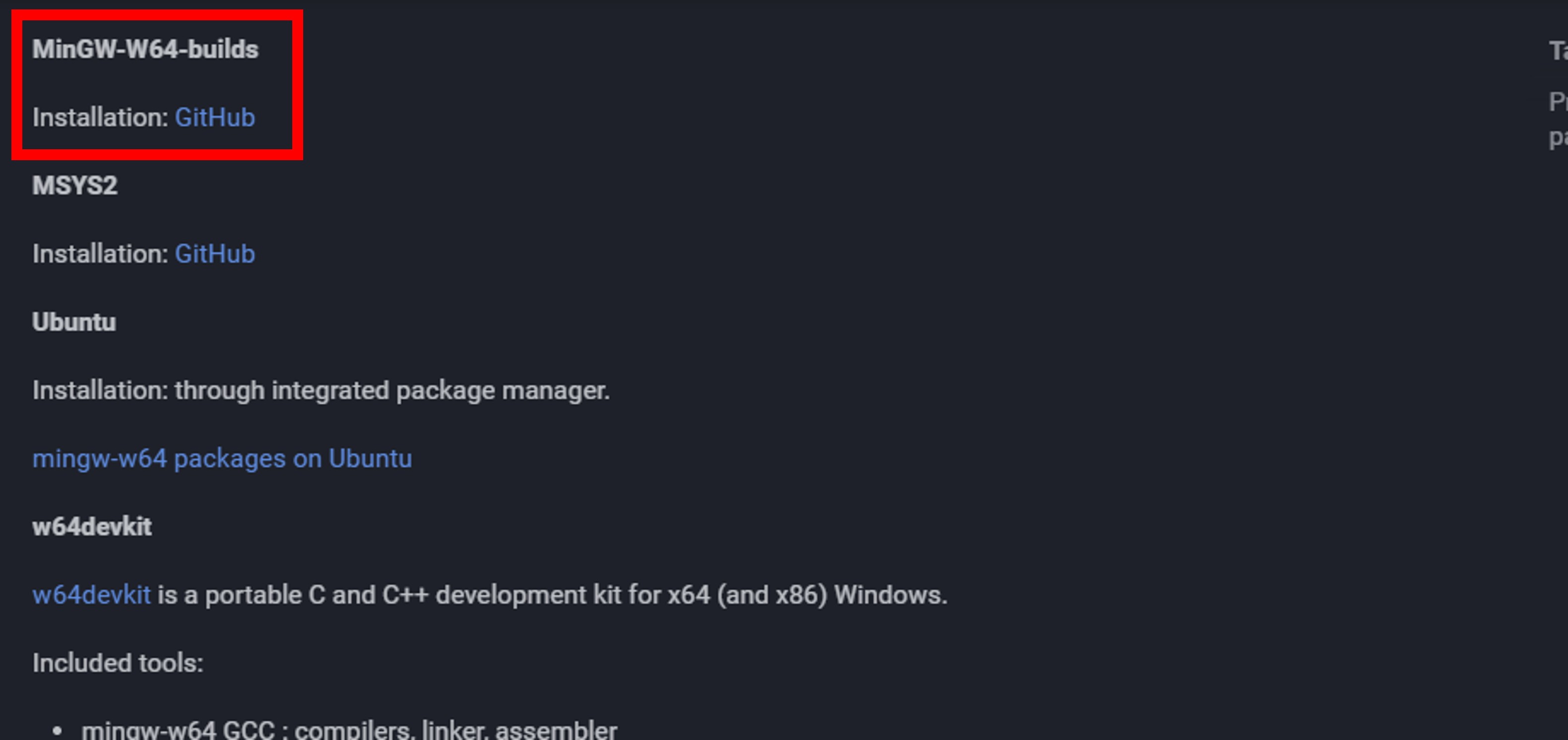
Task: Click the '(and x86)' text
Action: 772,595
